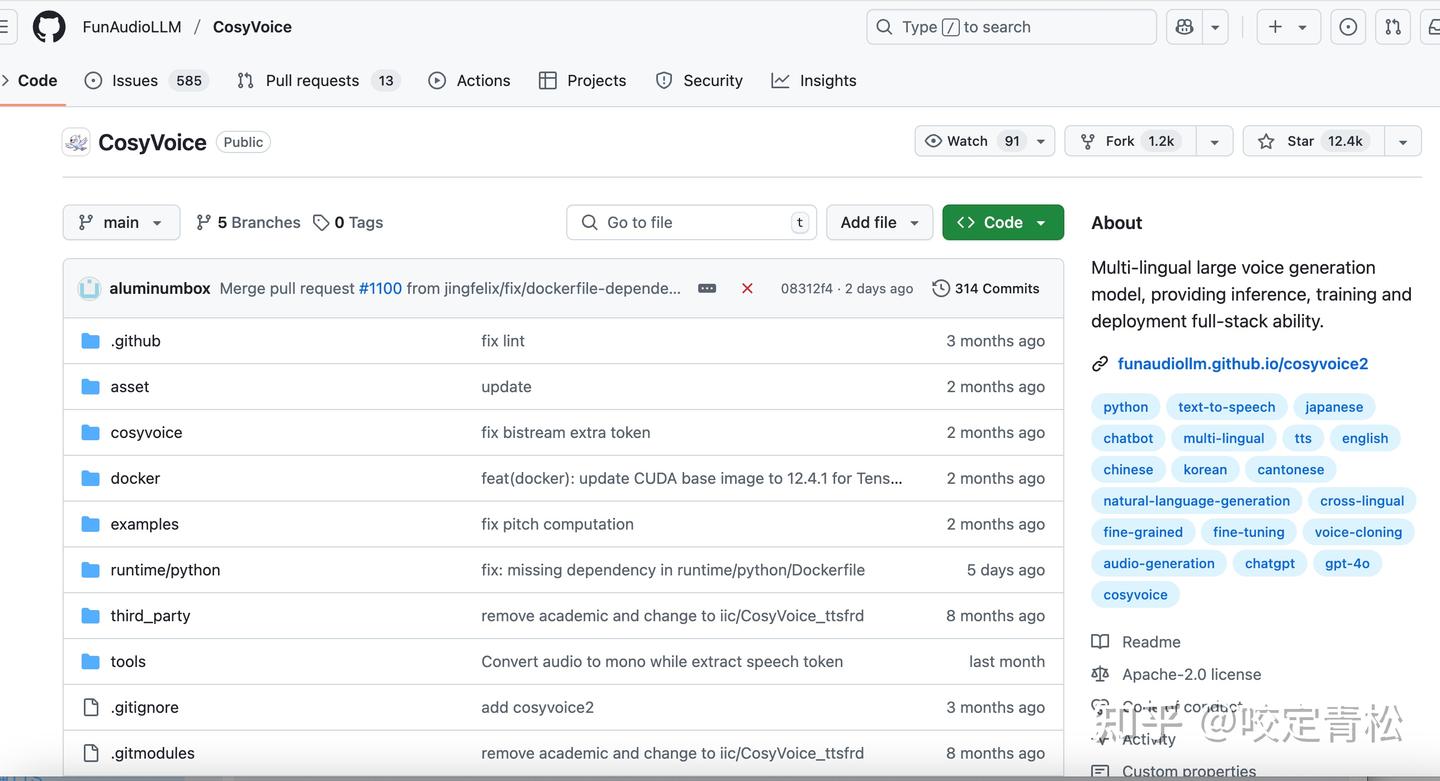Image resolution: width=1440 pixels, height=781 pixels.
Task: Open the main branch selector dropdown
Action: (121, 222)
